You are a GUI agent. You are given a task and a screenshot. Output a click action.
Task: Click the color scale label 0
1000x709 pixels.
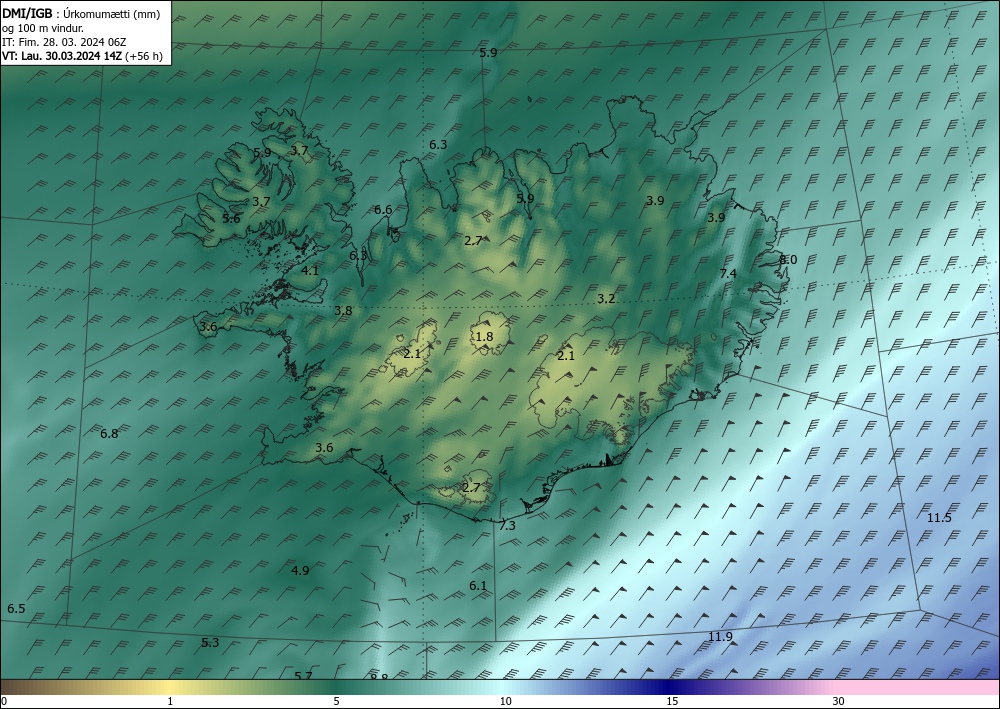[x=4, y=701]
